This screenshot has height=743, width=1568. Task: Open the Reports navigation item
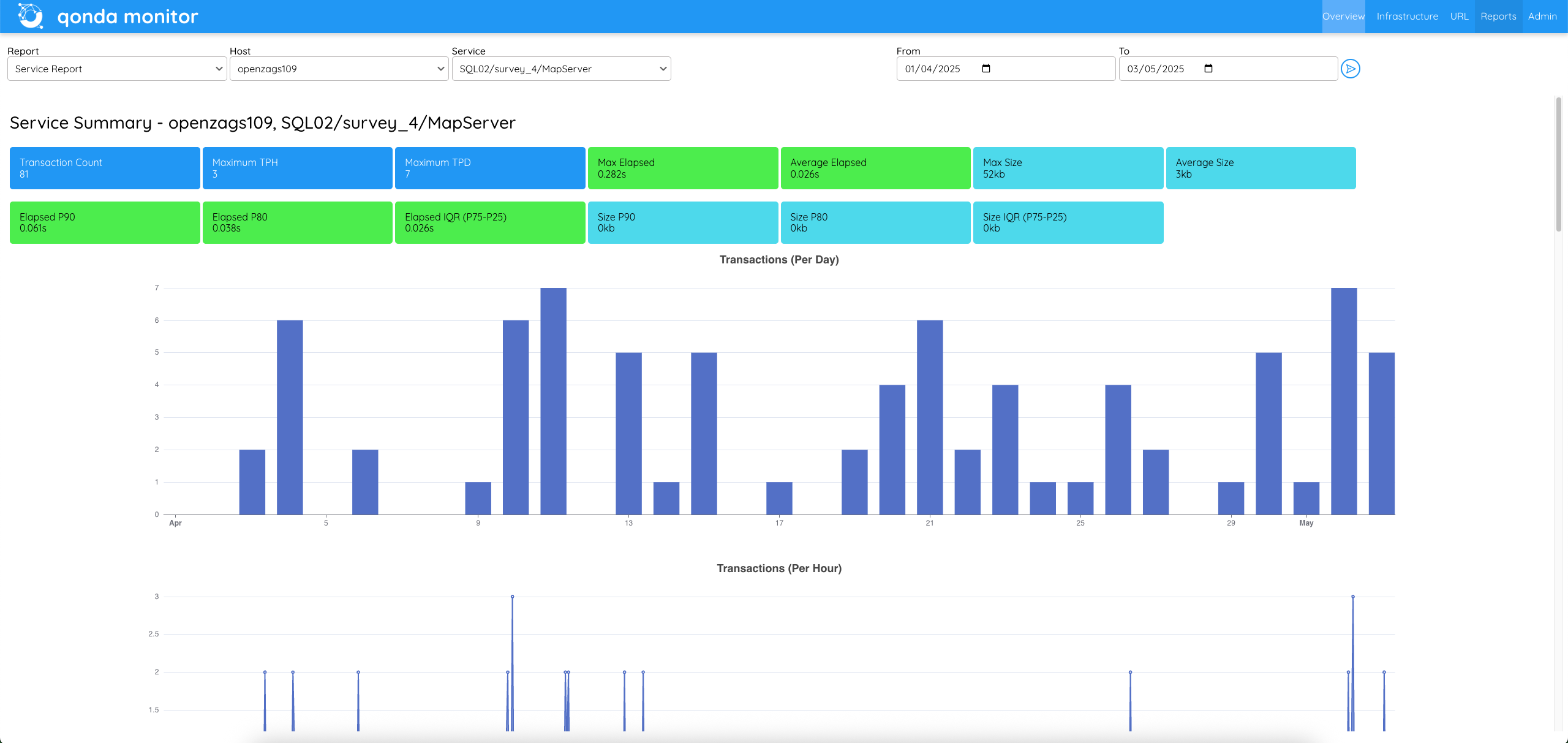point(1499,16)
